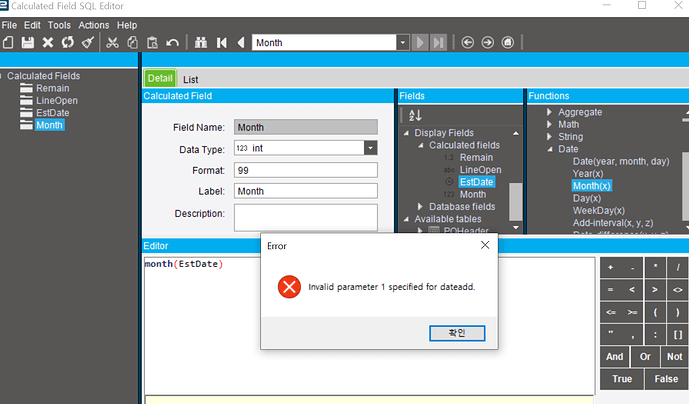Select Month(x) function
Screen dimensions: 689x404
tap(591, 186)
